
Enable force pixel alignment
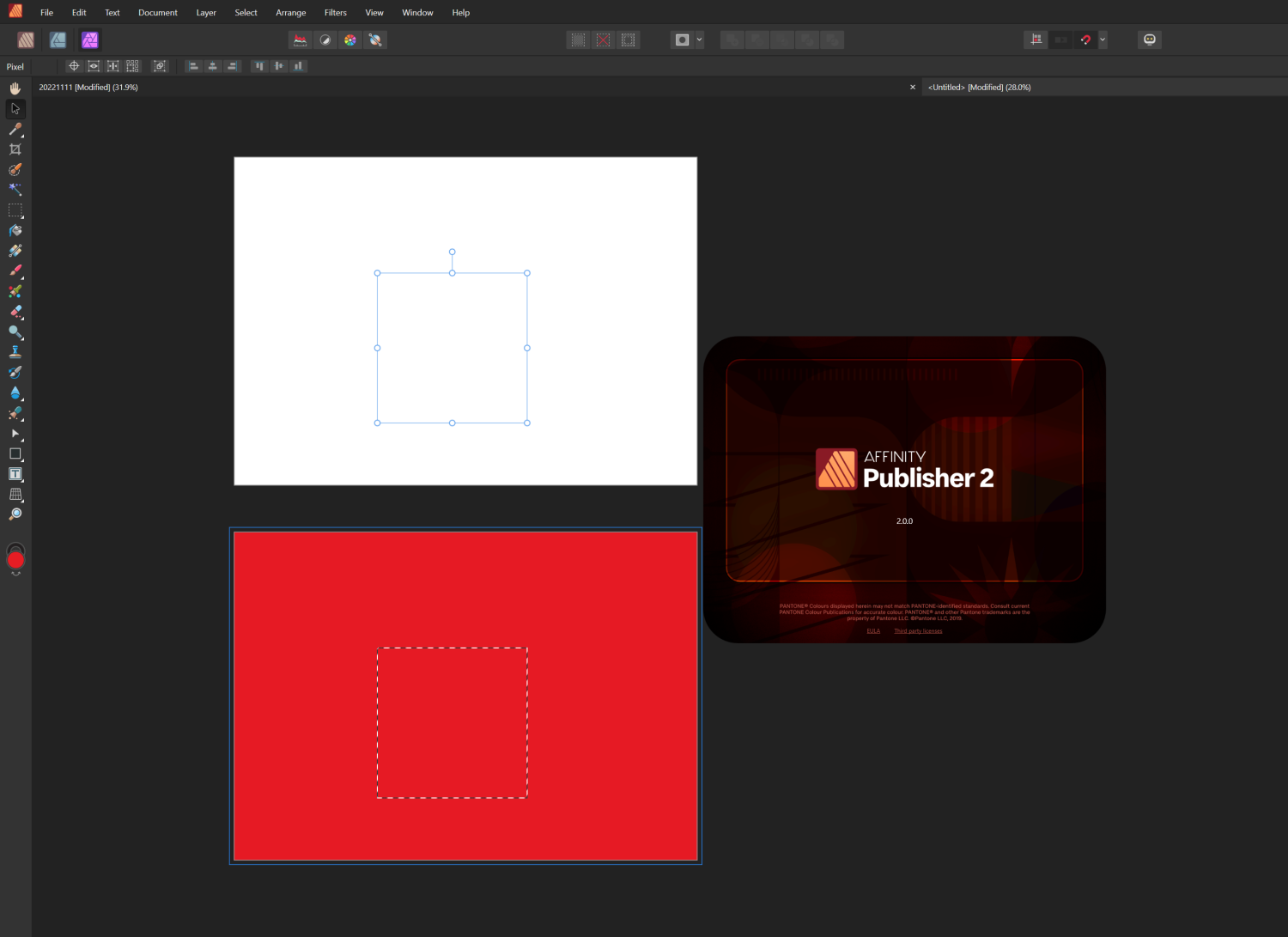click(x=1036, y=40)
